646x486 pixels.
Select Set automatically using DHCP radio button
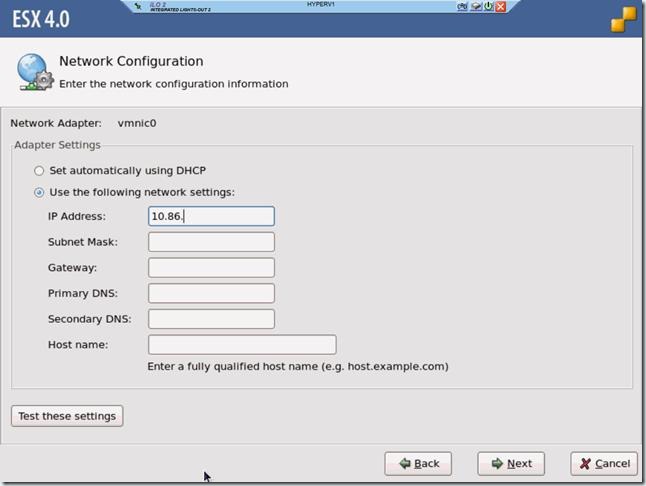(39, 171)
